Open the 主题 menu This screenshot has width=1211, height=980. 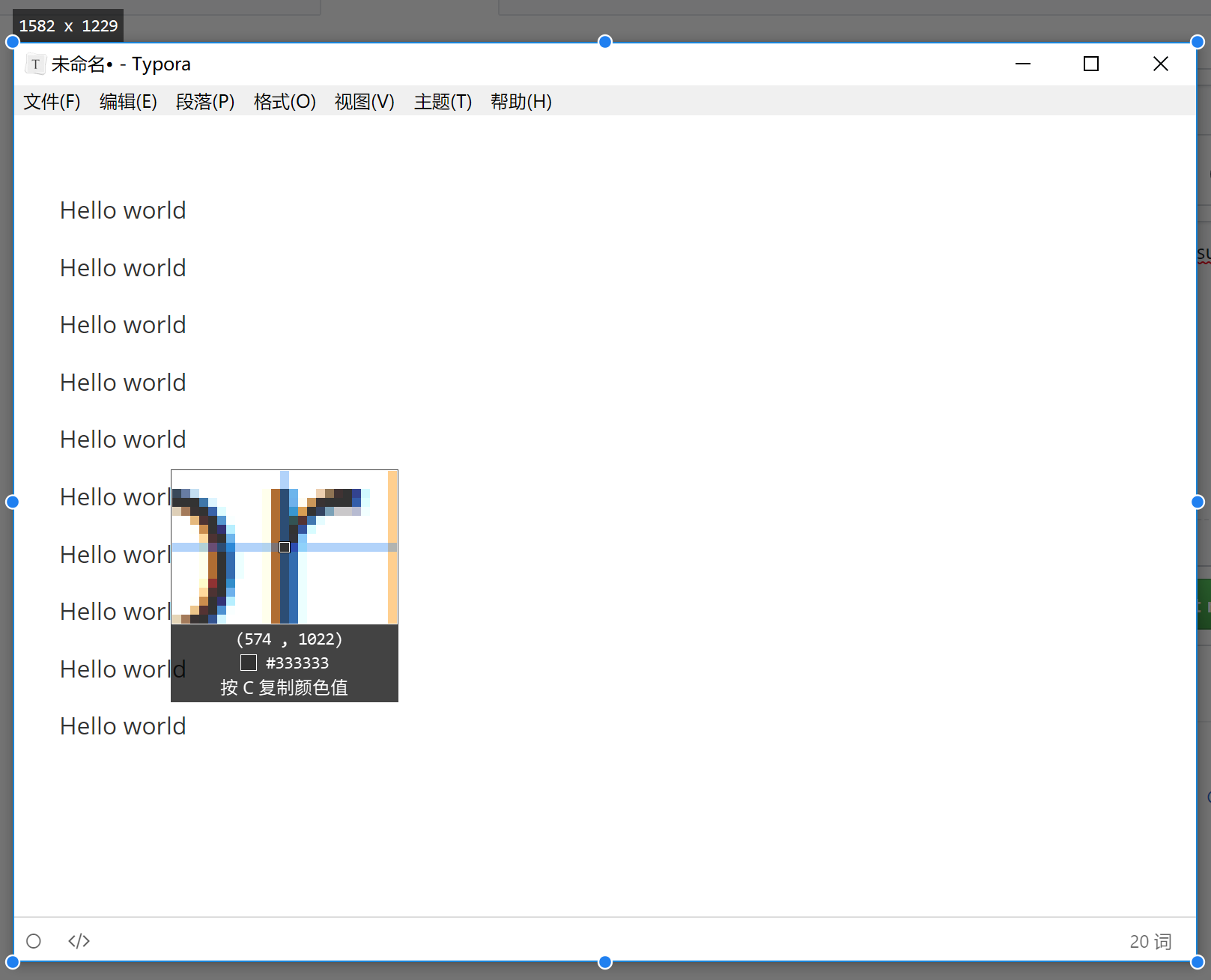442,102
